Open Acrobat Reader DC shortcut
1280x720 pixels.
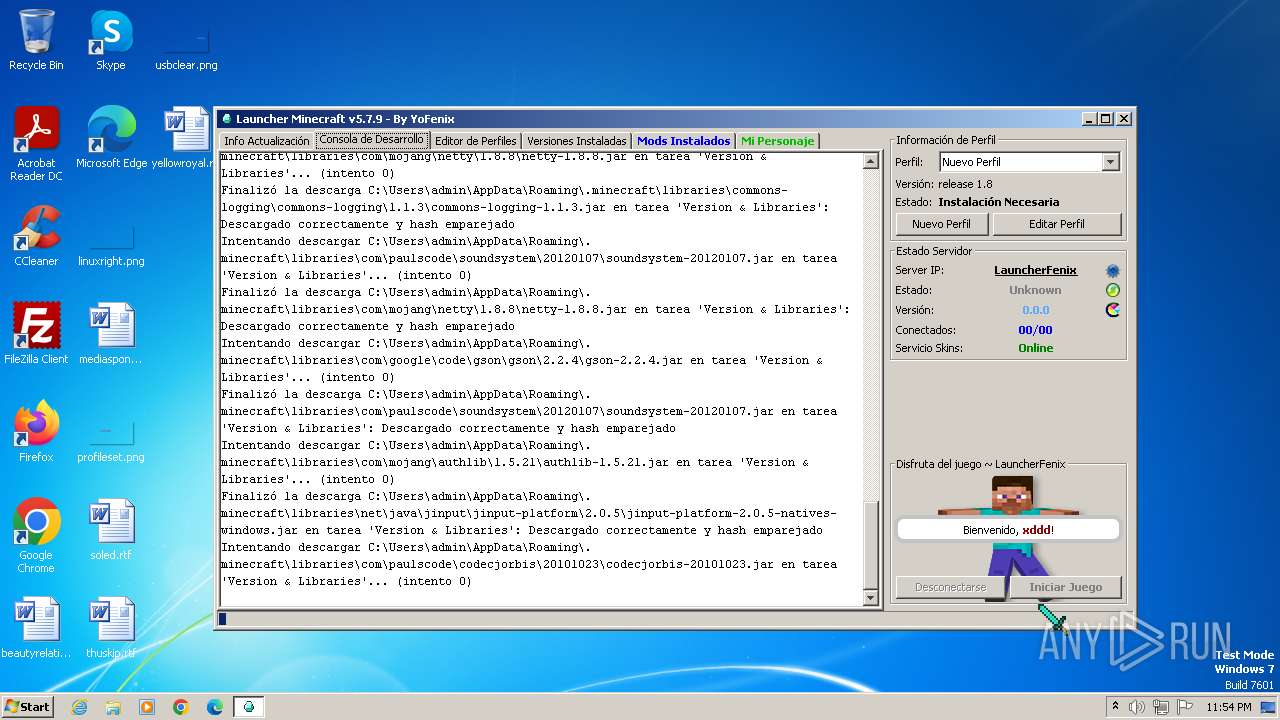36,144
